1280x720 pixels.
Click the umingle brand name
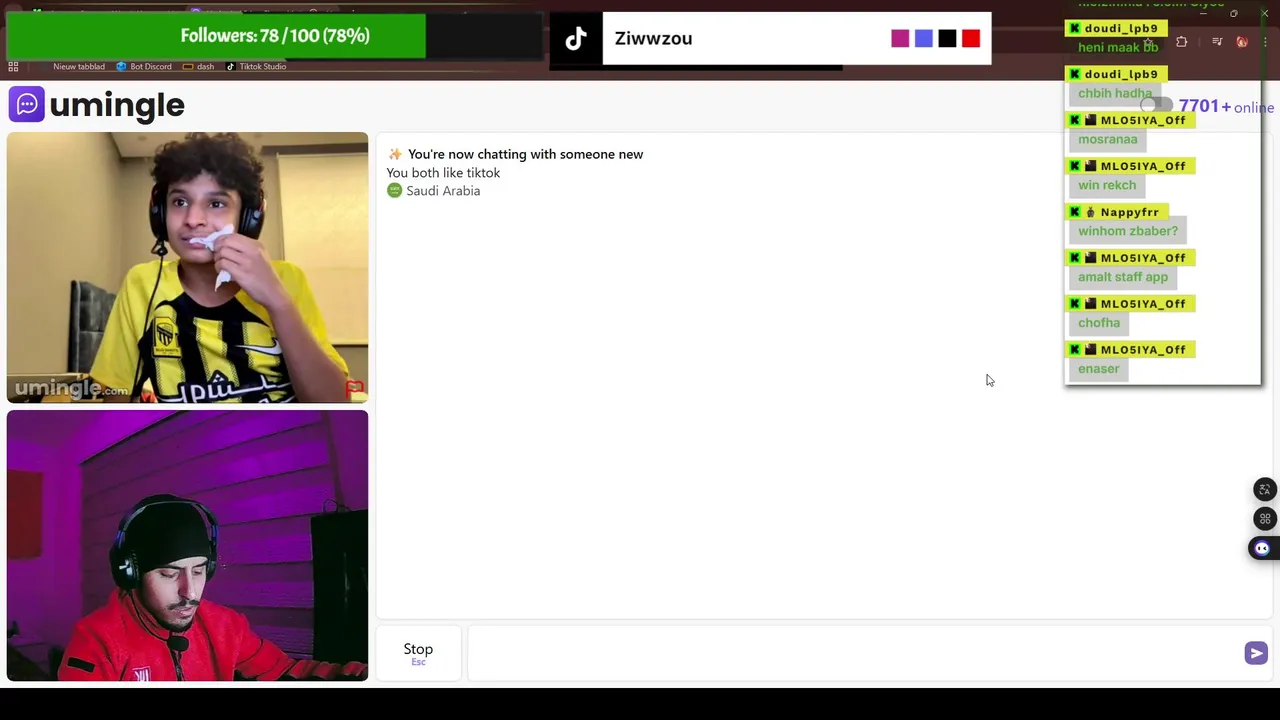pyautogui.click(x=117, y=104)
